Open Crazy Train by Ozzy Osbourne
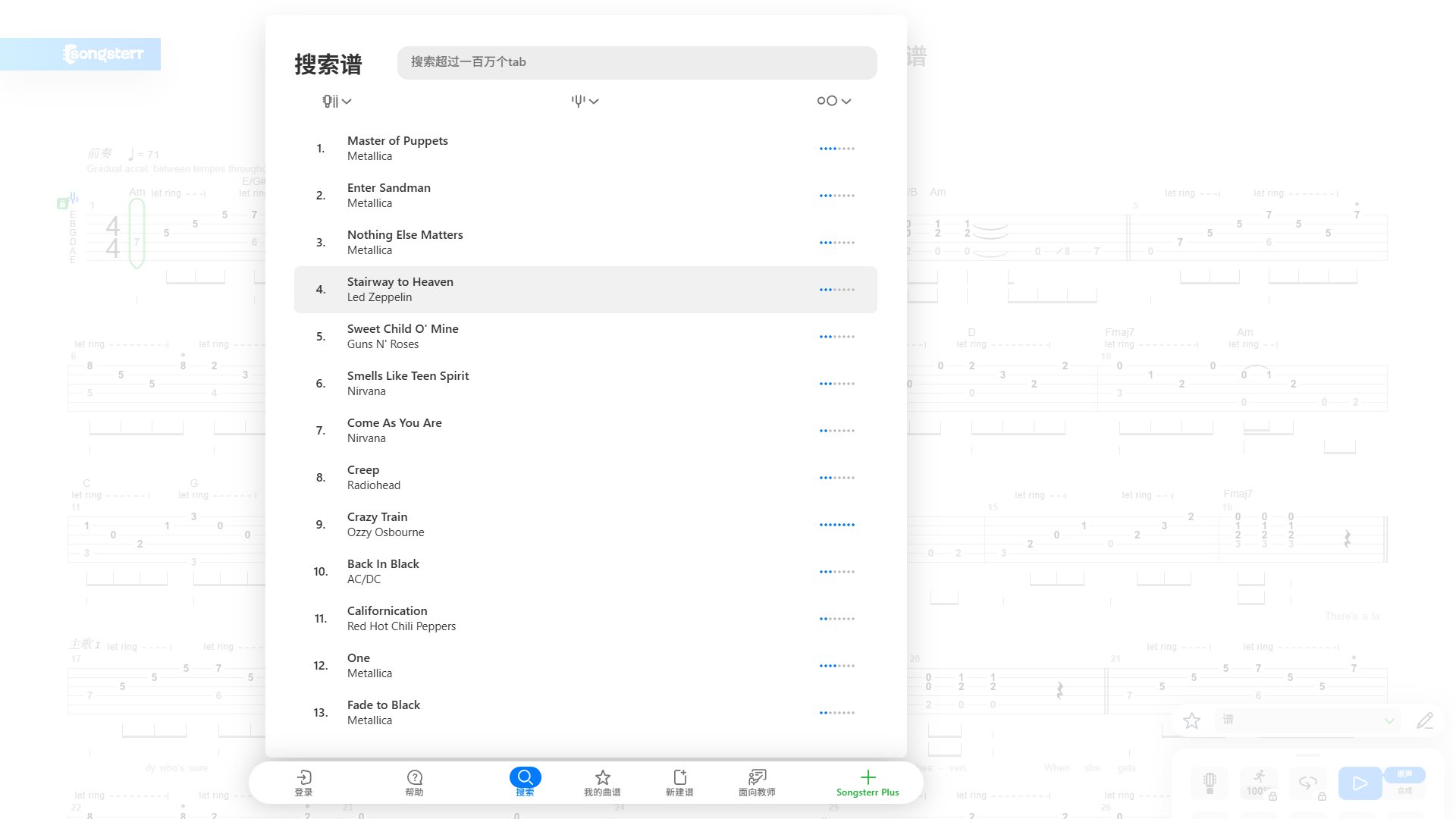1456x819 pixels. (x=585, y=525)
